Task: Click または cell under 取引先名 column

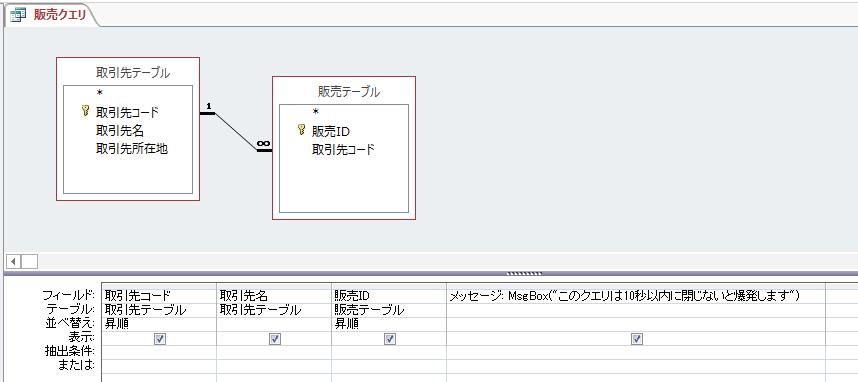Action: 274,366
